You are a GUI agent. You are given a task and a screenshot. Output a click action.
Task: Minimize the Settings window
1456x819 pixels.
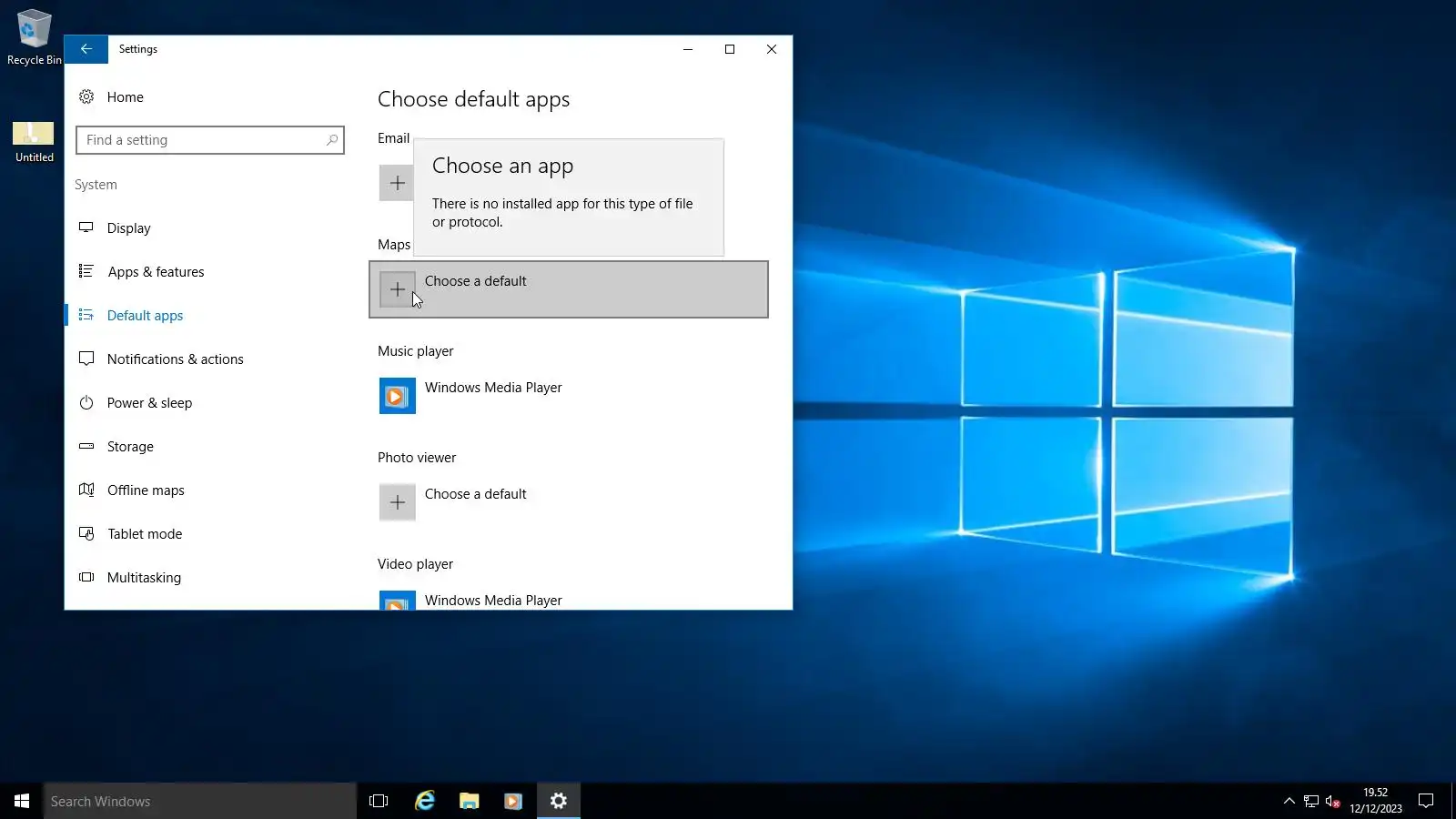tap(688, 49)
